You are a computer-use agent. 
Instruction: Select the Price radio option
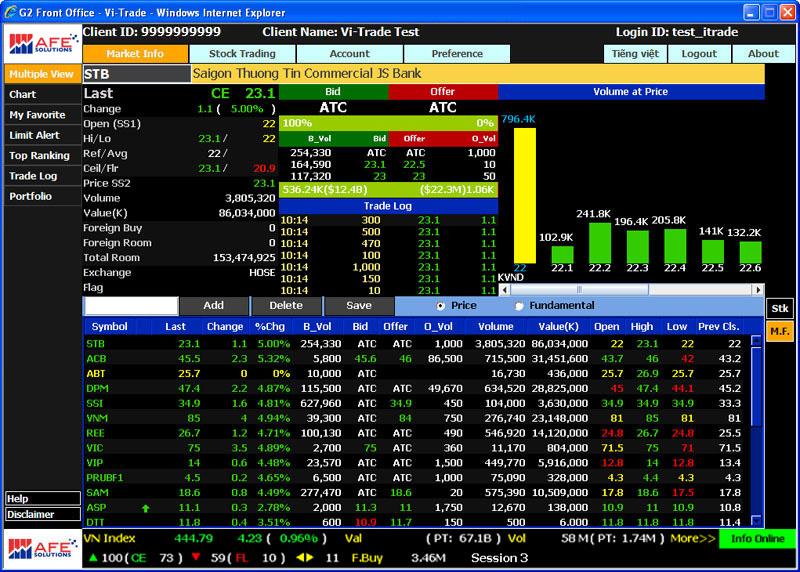[440, 306]
